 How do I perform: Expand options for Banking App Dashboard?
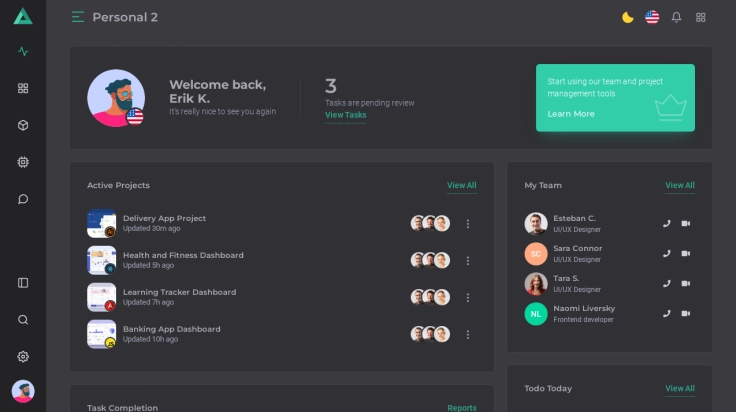tap(467, 334)
